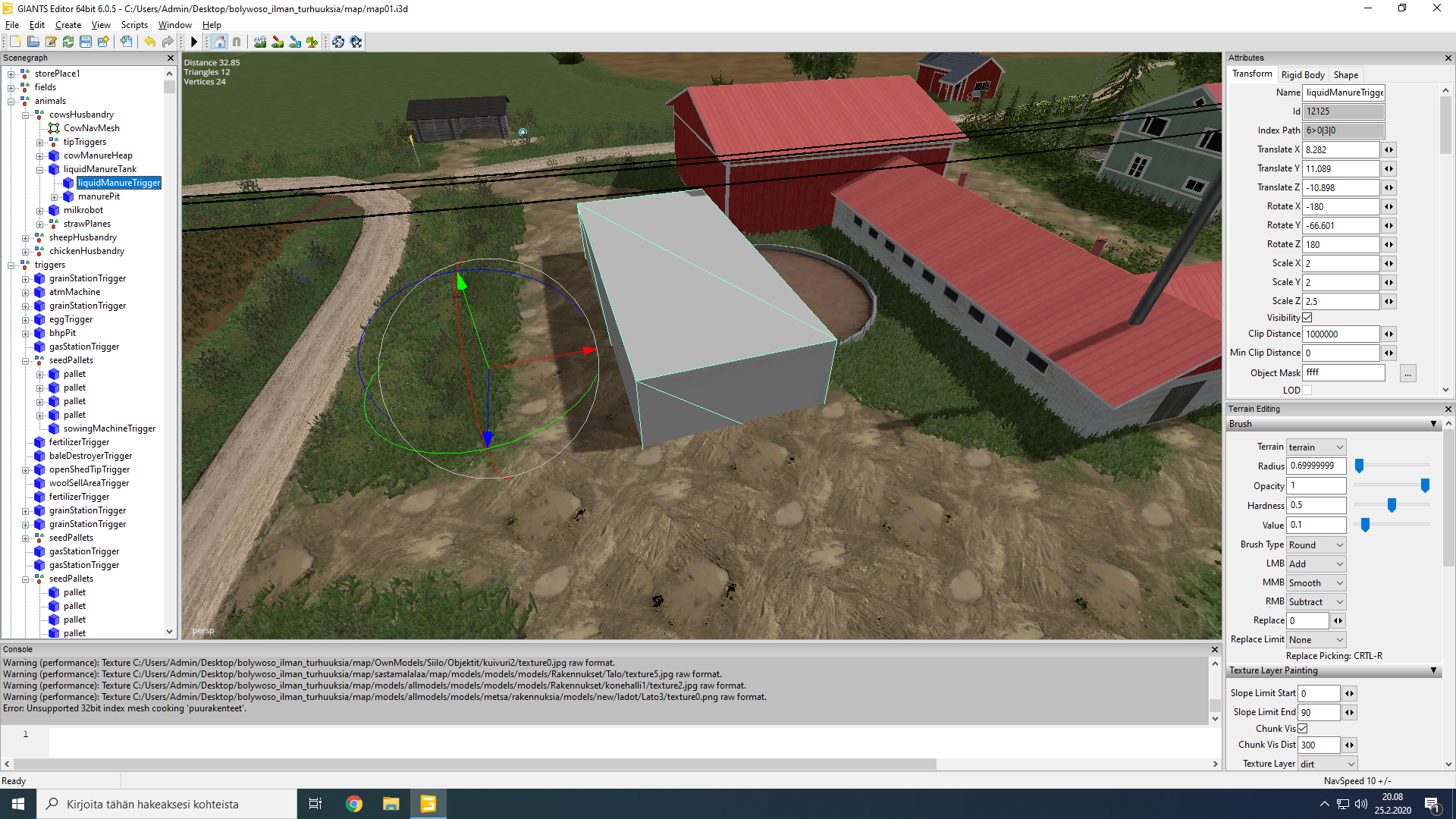Open the RMB Subtract dropdown
Screen dimensions: 1456x819
1316,602
